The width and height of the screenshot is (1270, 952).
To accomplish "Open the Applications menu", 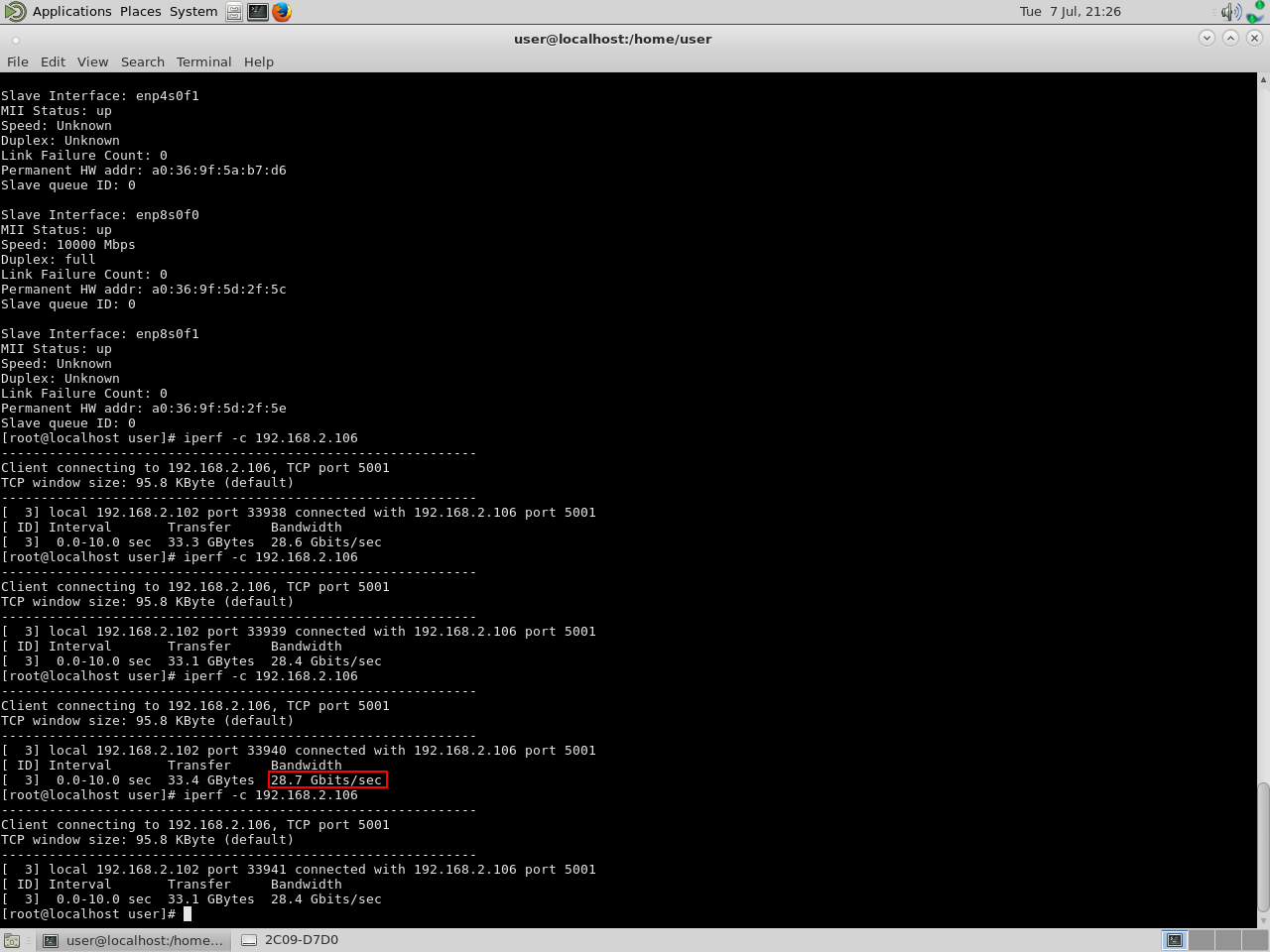I will (71, 12).
